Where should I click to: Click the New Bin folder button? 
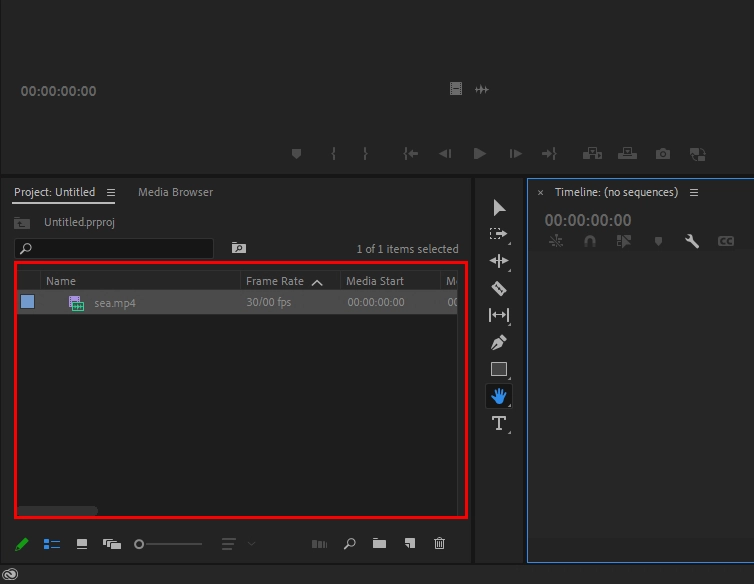click(379, 544)
